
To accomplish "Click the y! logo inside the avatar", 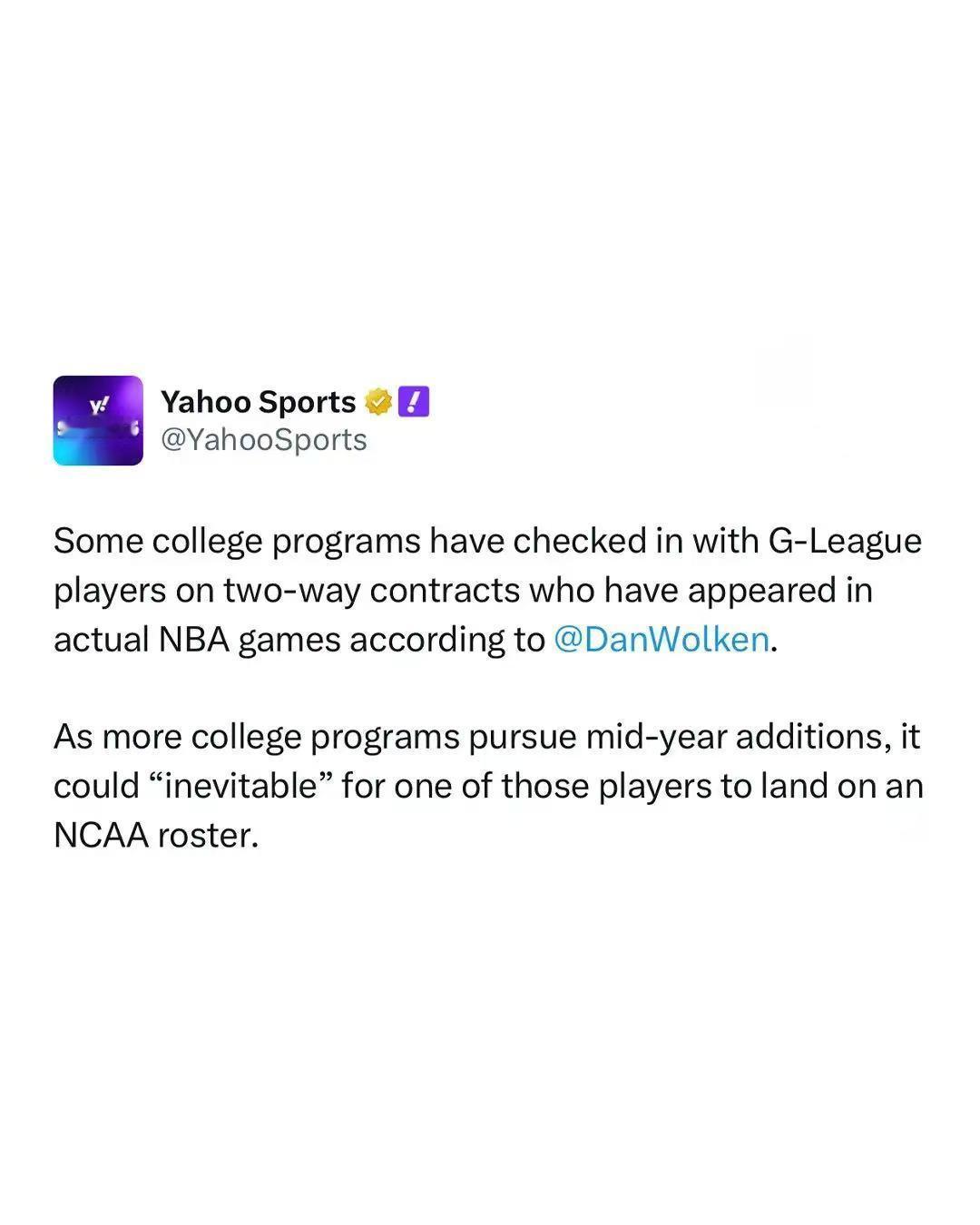I will 100,407.
